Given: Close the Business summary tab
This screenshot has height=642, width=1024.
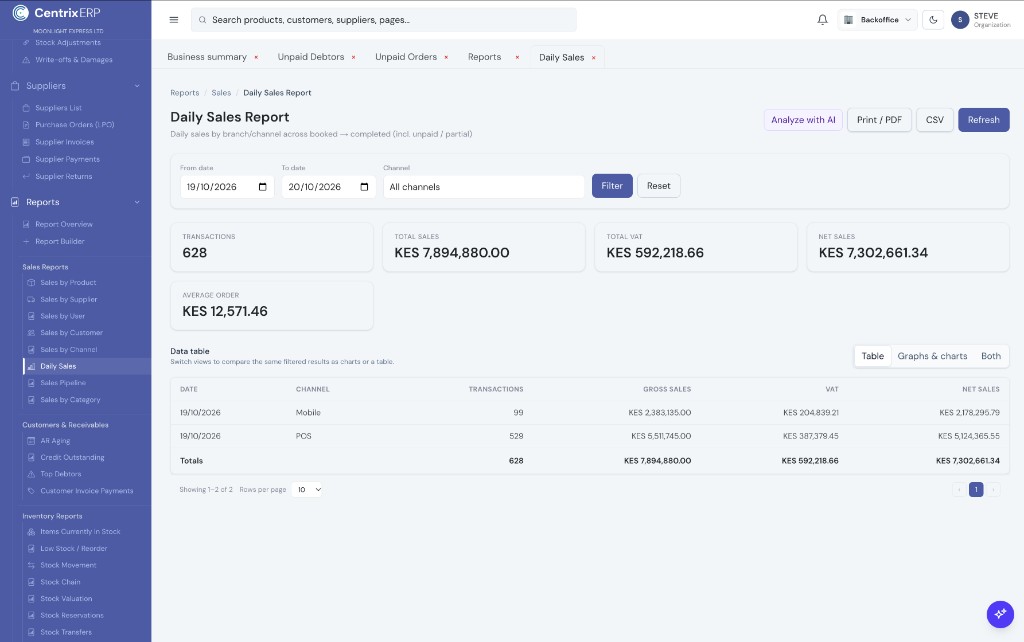Looking at the screenshot, I should (256, 57).
